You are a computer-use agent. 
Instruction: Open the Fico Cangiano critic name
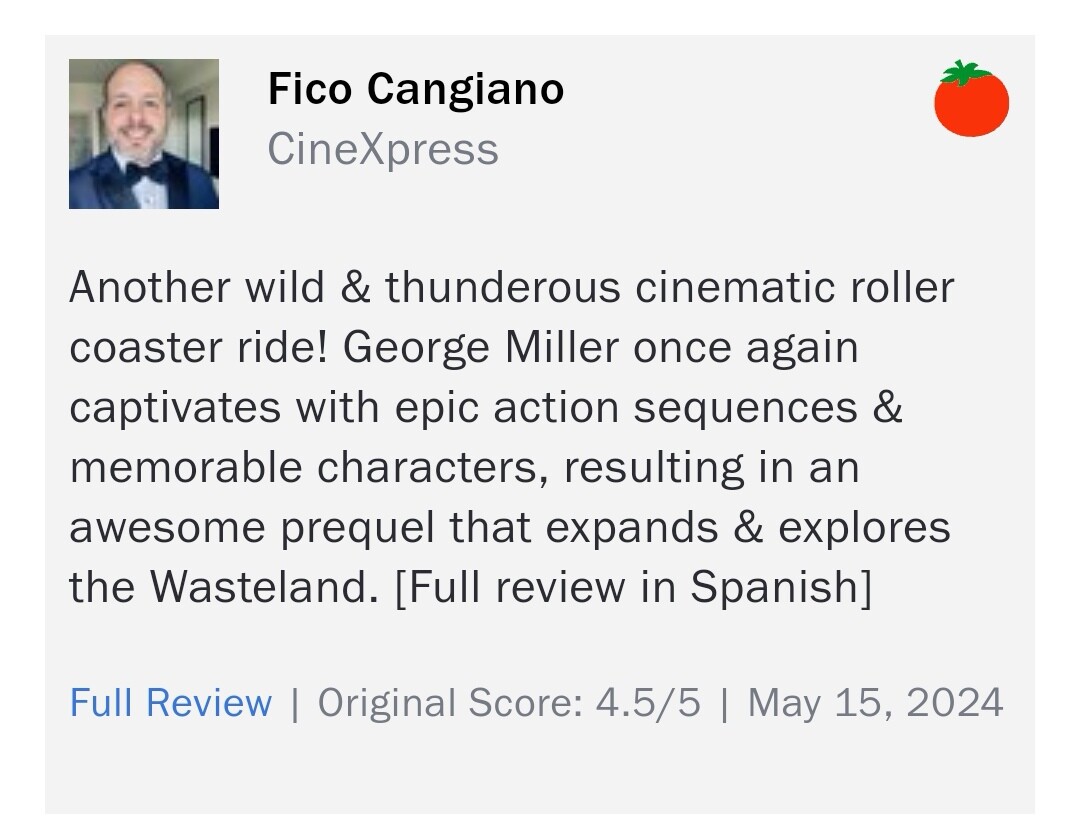(x=415, y=90)
